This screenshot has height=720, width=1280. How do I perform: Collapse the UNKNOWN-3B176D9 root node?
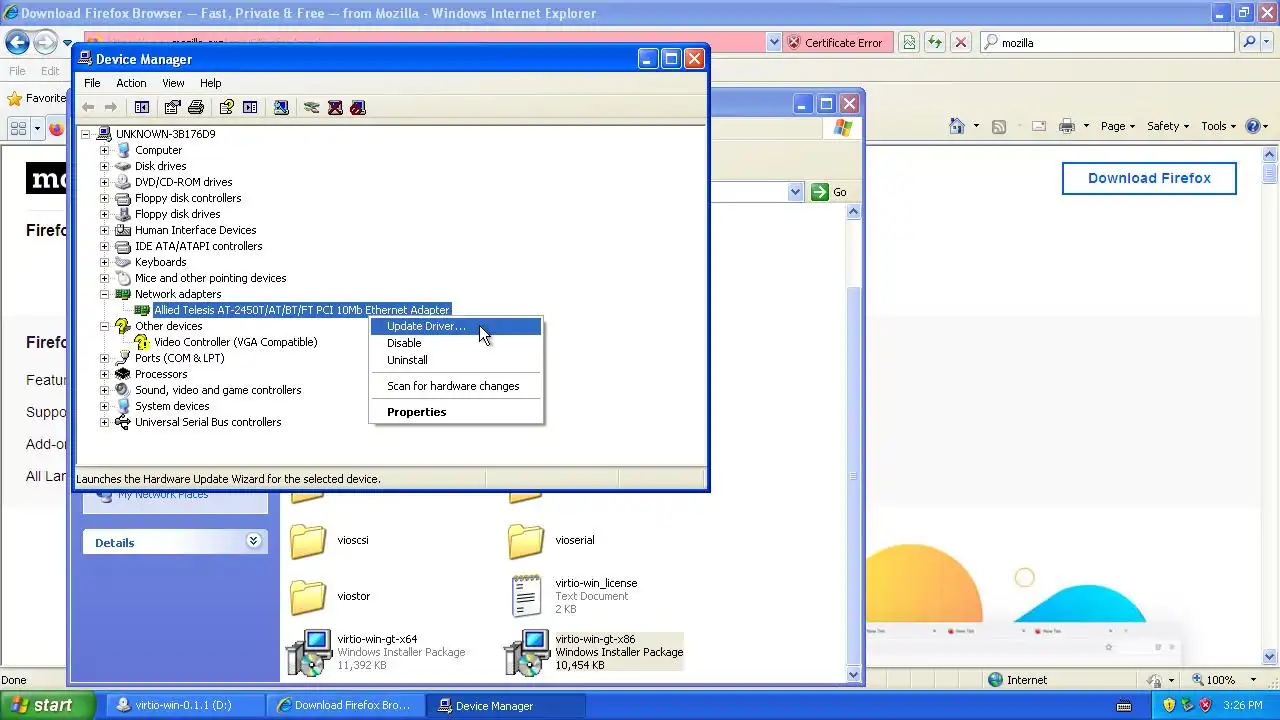85,134
